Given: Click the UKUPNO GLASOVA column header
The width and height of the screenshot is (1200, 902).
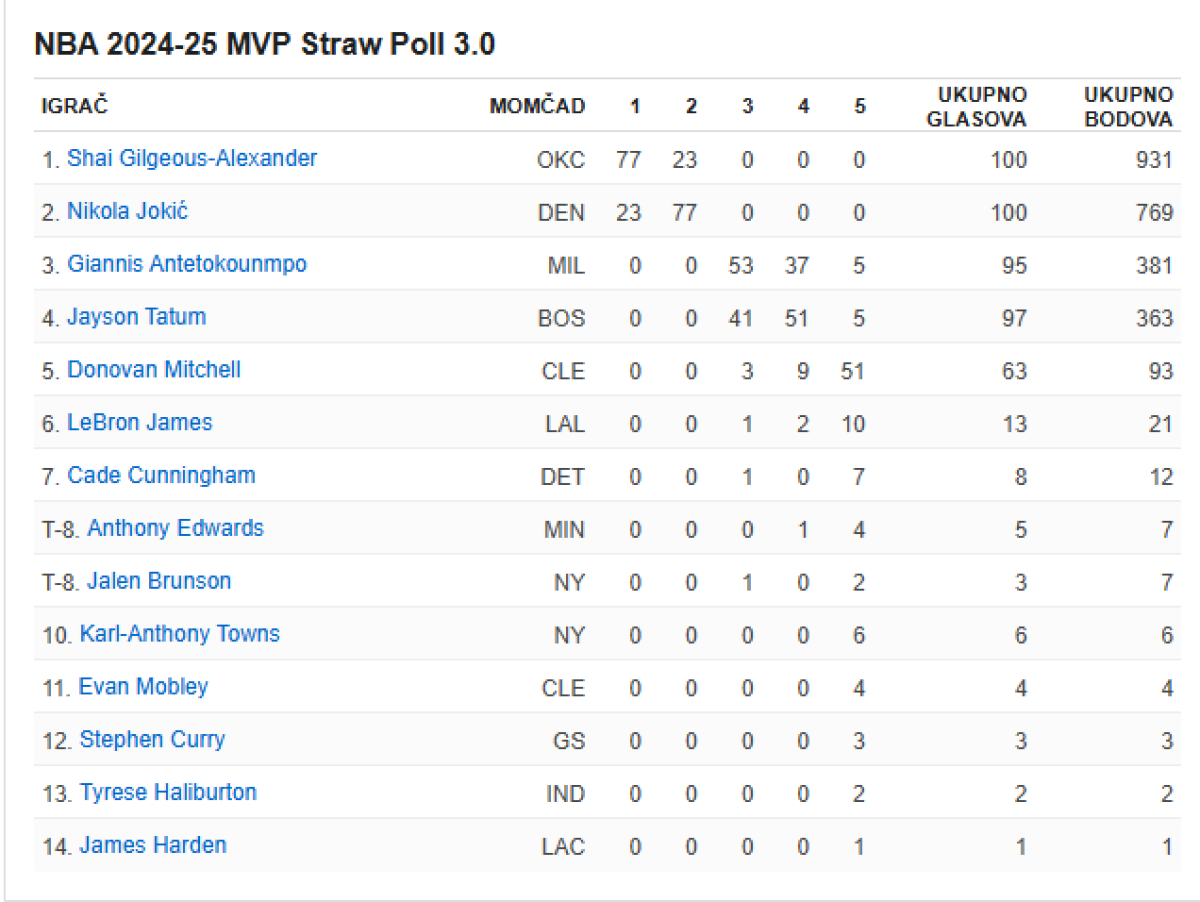Looking at the screenshot, I should click(976, 106).
